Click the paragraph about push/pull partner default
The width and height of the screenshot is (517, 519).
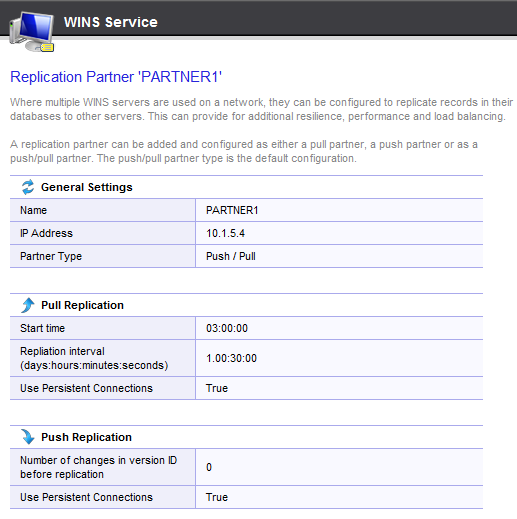tap(244, 151)
